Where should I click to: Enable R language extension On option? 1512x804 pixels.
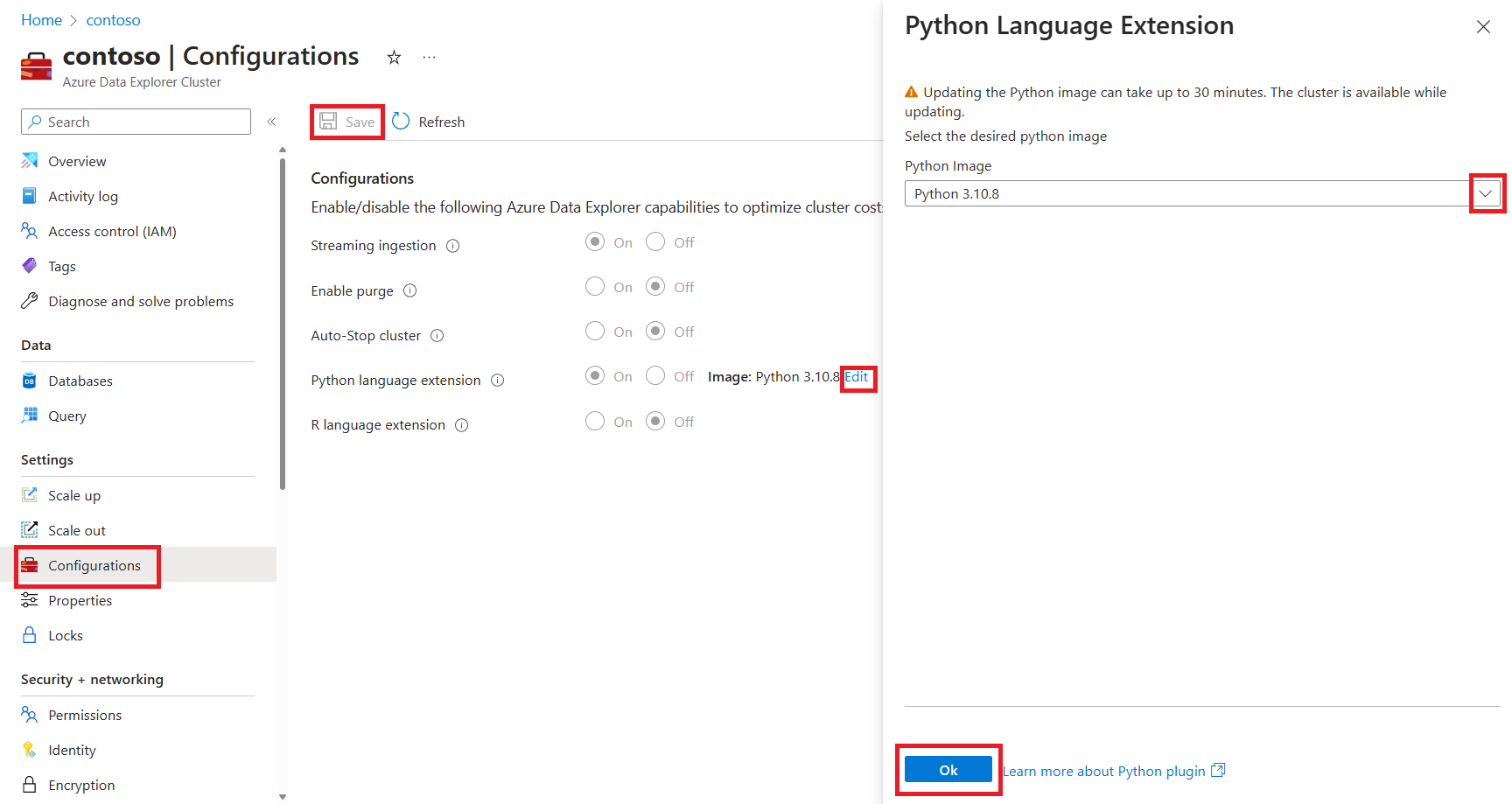[595, 421]
